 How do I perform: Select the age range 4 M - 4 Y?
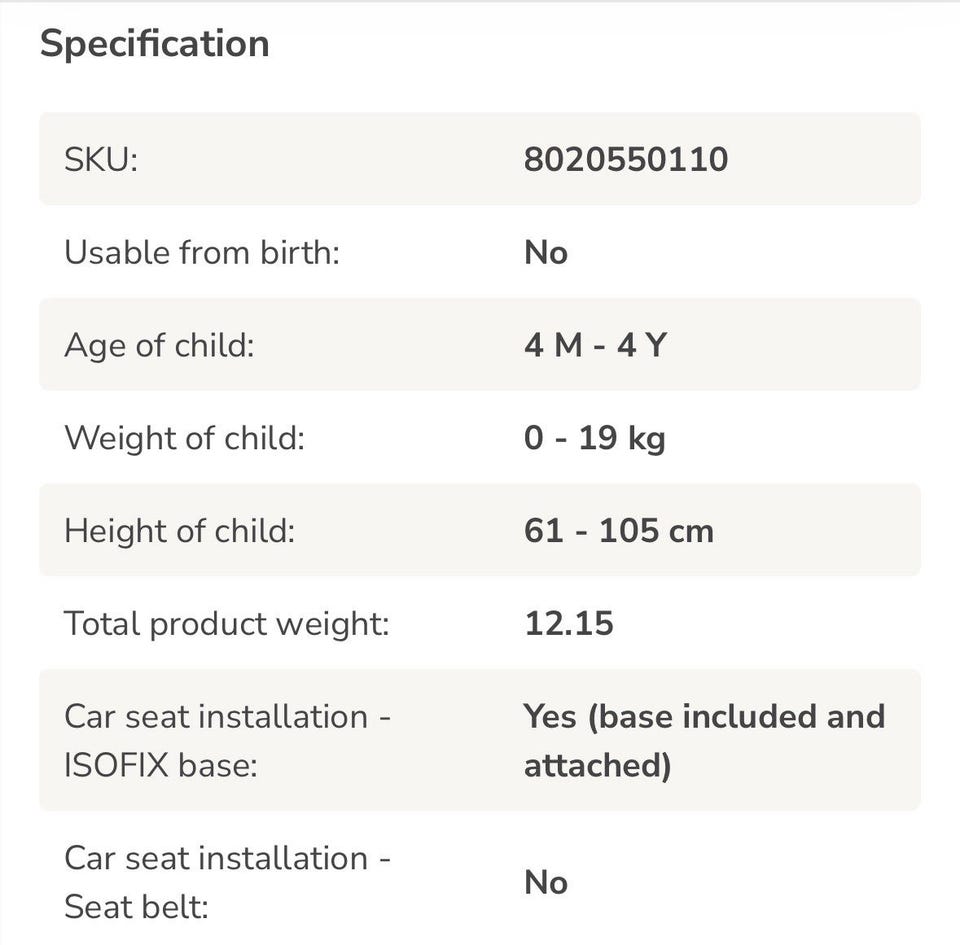tap(595, 345)
